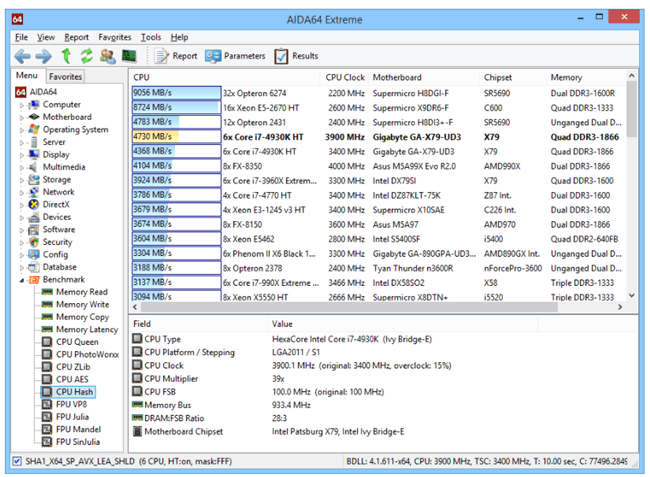650x477 pixels.
Task: Open the Manage Users toolbar icon
Action: click(108, 56)
